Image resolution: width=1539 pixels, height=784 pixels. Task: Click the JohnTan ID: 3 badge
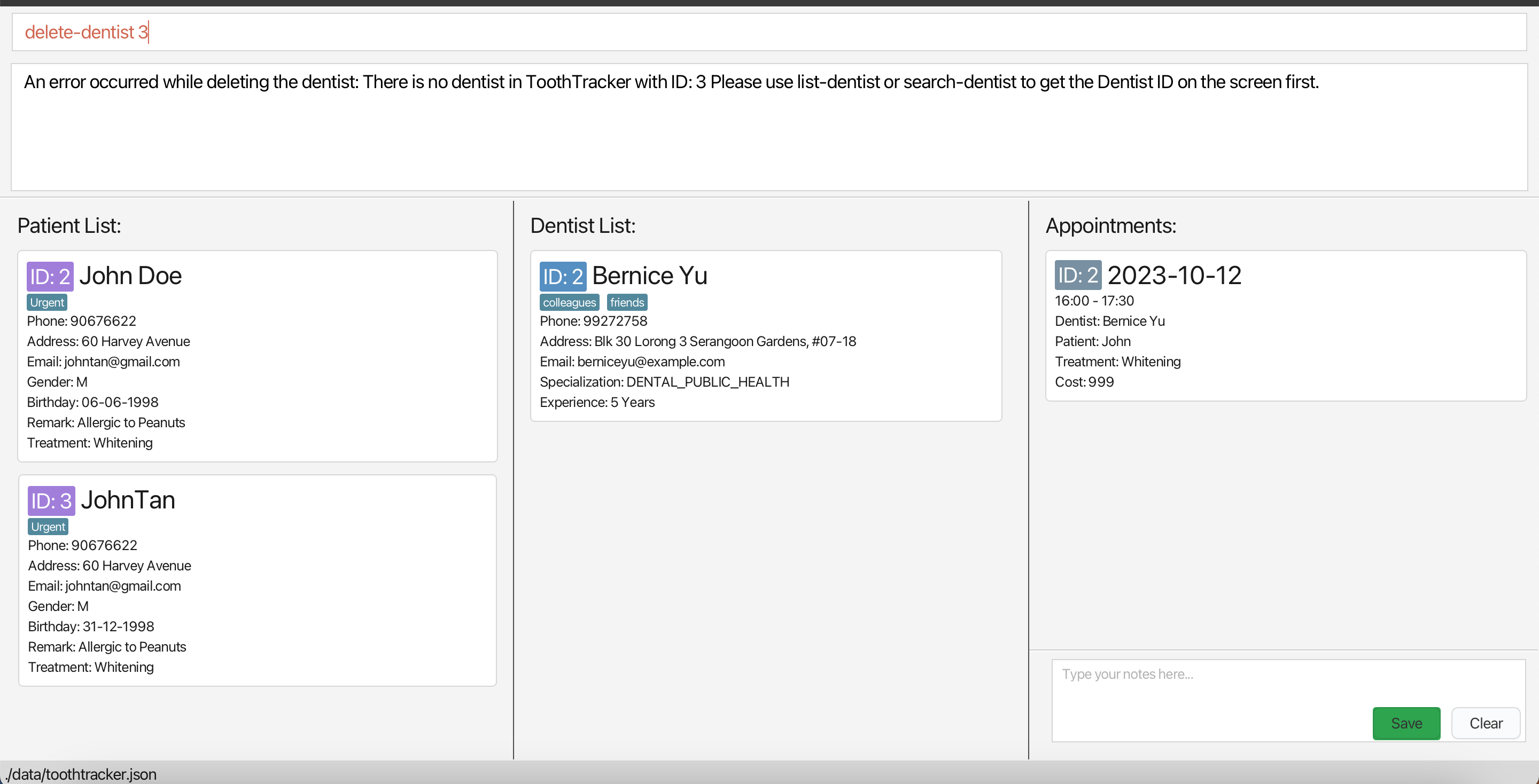click(51, 501)
